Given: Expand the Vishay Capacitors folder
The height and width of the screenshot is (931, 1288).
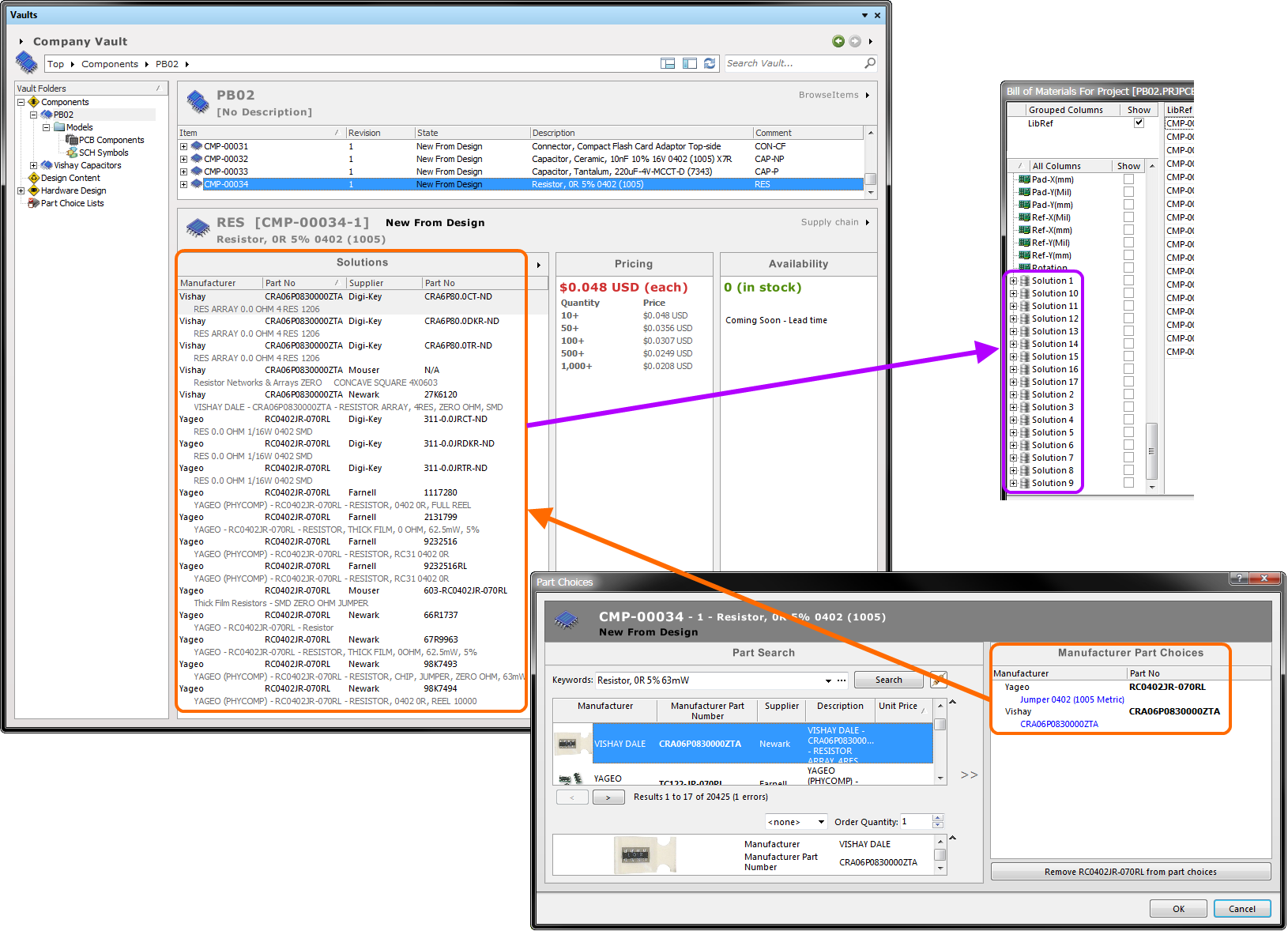Looking at the screenshot, I should point(34,165).
